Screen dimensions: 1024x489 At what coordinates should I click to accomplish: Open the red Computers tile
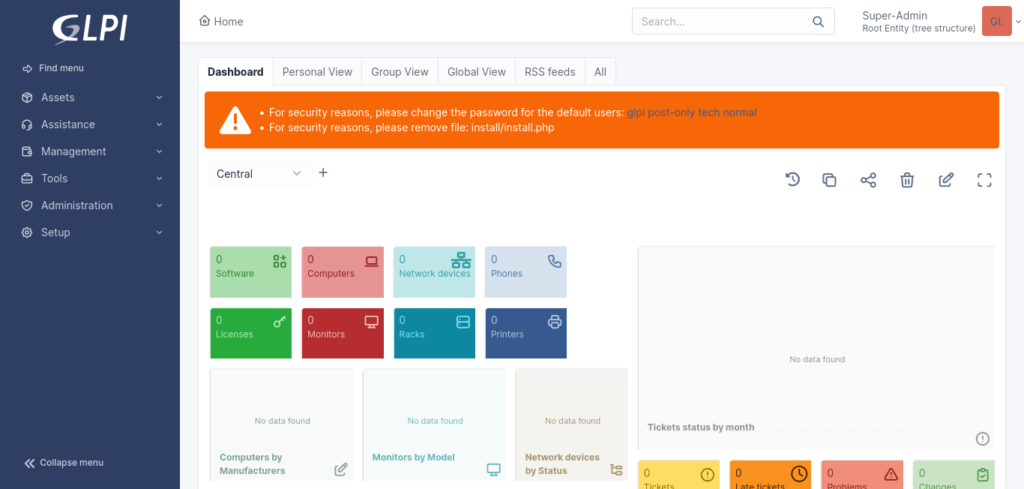point(343,273)
